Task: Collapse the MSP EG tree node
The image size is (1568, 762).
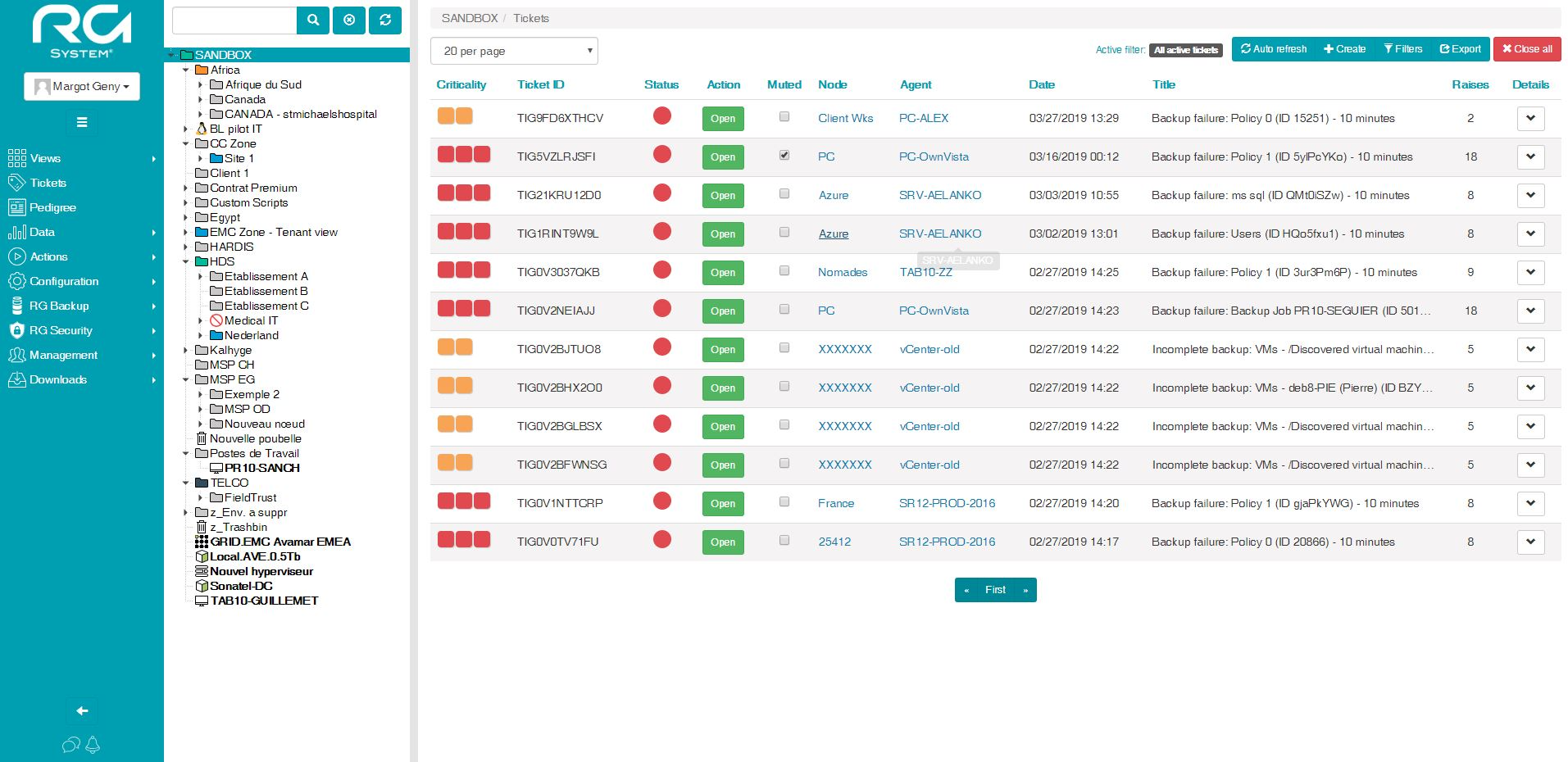Action: coord(186,380)
